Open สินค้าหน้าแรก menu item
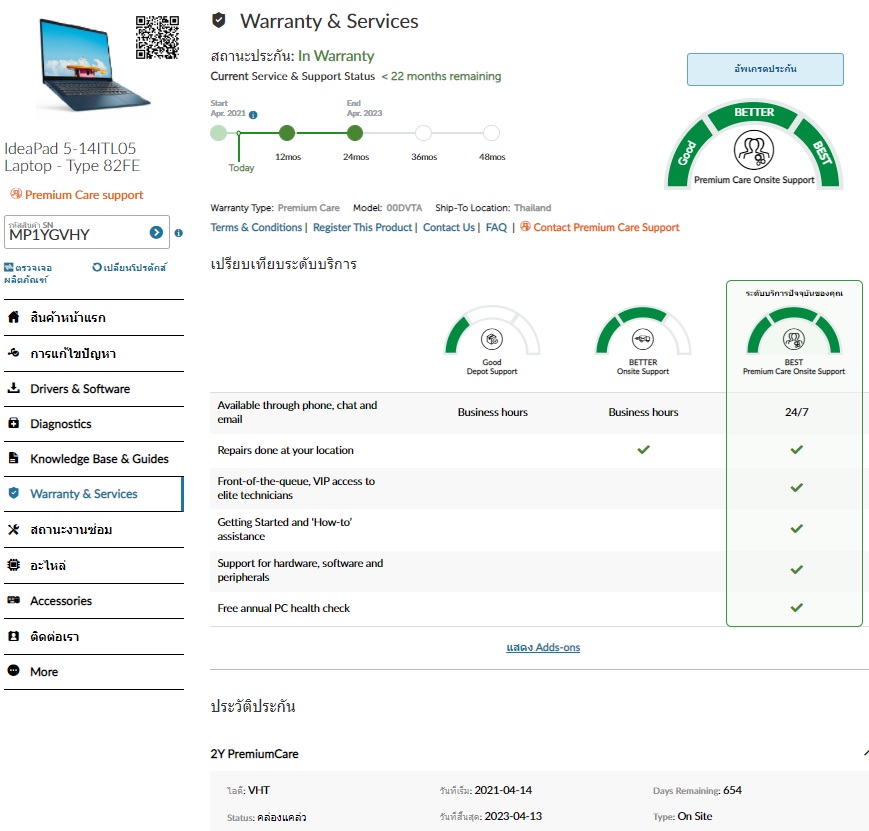This screenshot has height=831, width=869. tap(94, 318)
